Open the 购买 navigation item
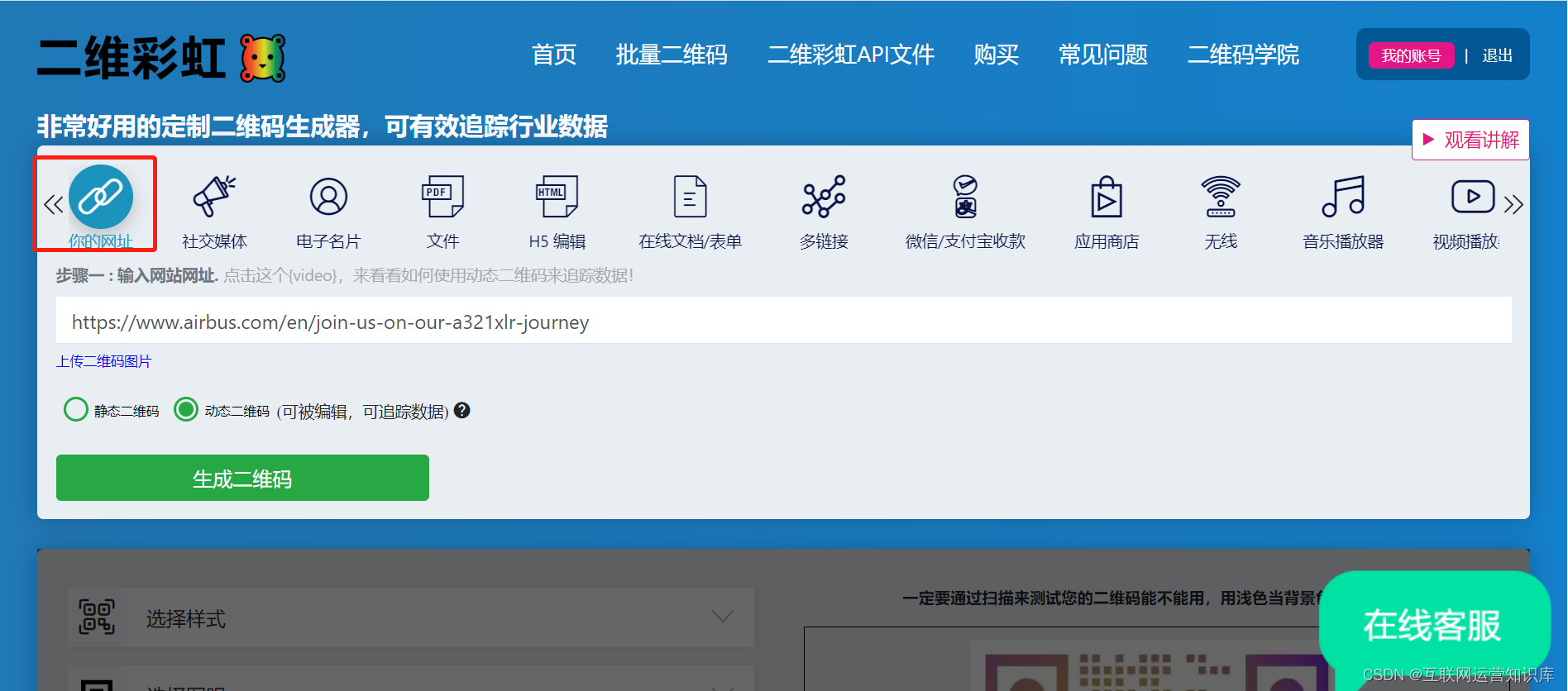Screen dimensions: 1568x691 (997, 55)
